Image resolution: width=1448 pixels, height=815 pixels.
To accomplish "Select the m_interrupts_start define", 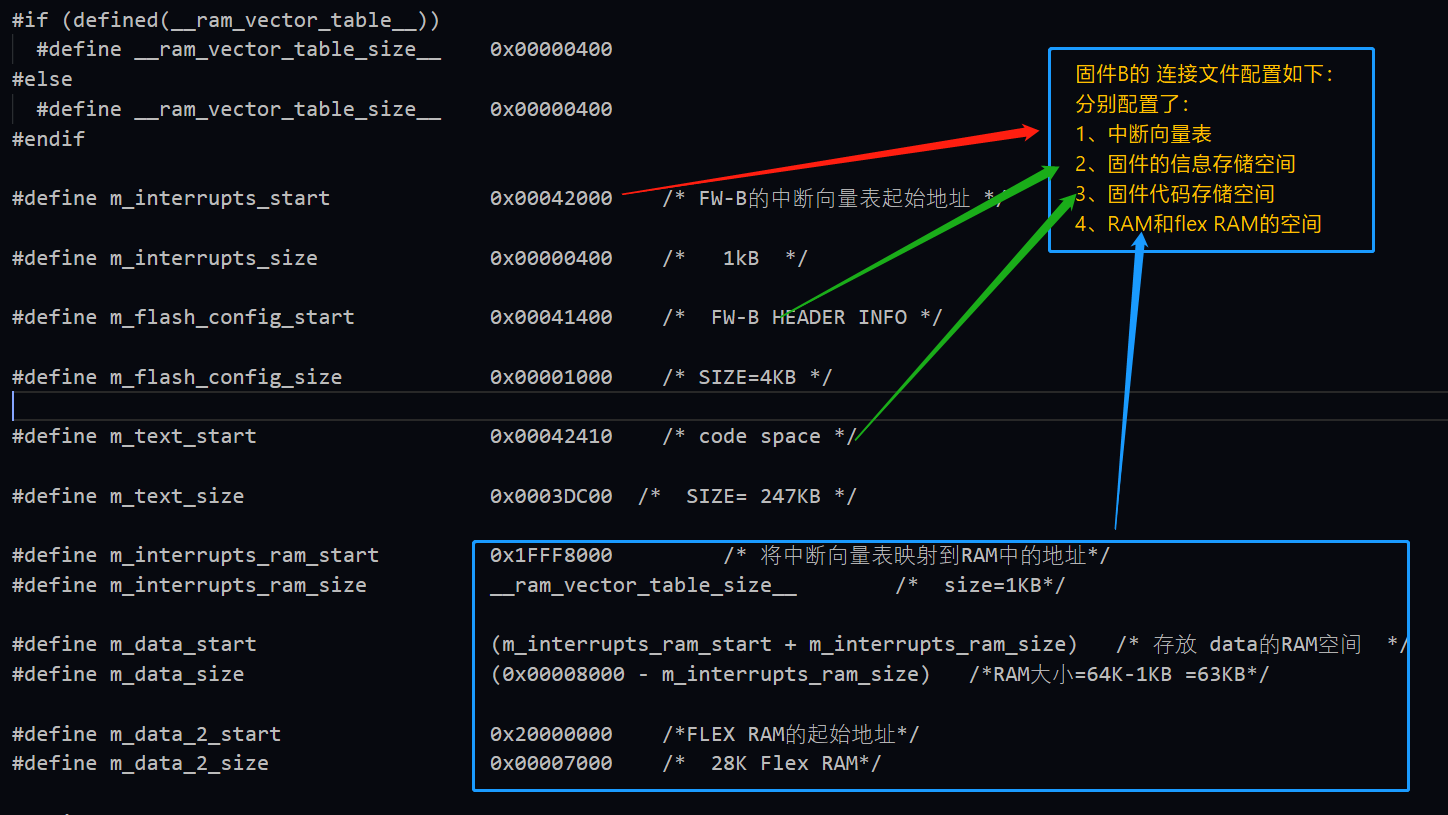I will pyautogui.click(x=219, y=198).
